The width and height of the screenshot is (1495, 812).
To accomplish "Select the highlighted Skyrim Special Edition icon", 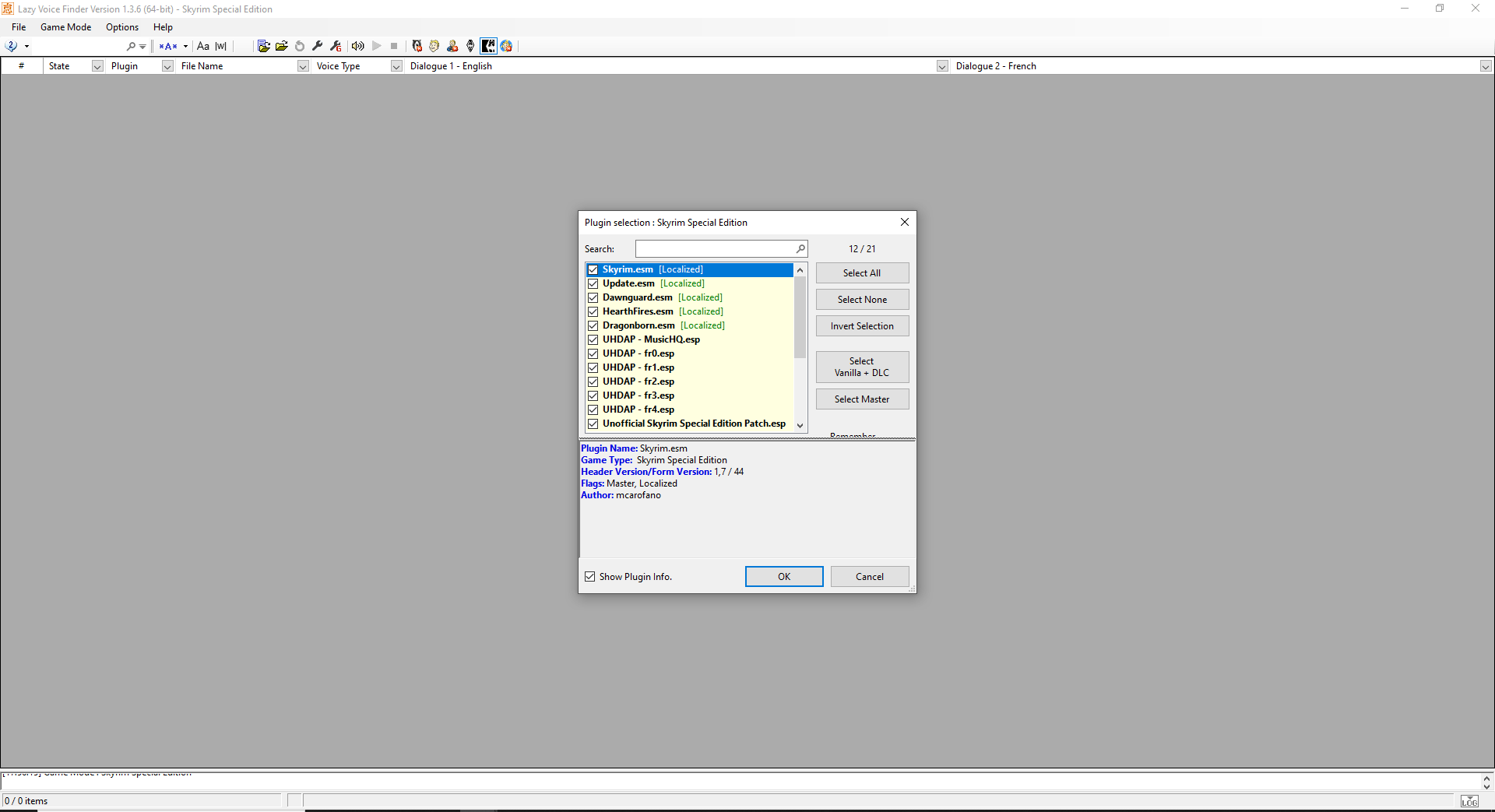I will (488, 46).
